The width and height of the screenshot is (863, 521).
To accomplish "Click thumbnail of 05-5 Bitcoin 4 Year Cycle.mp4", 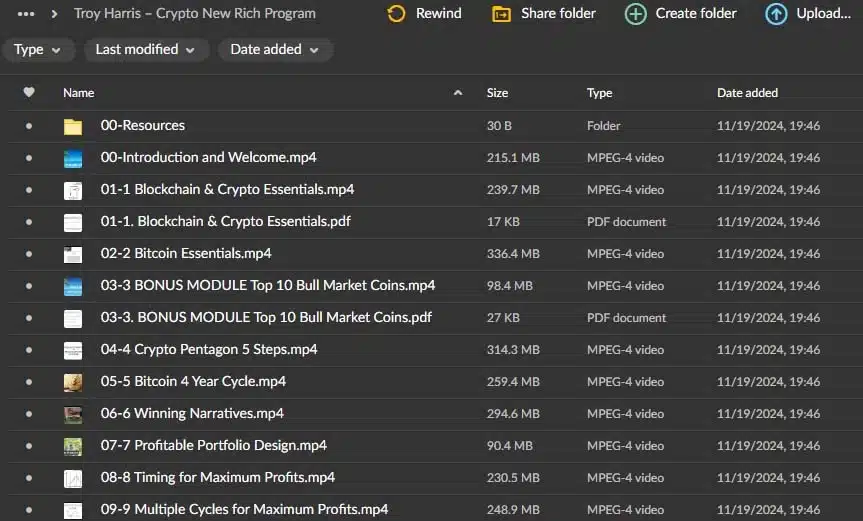I will [x=73, y=382].
